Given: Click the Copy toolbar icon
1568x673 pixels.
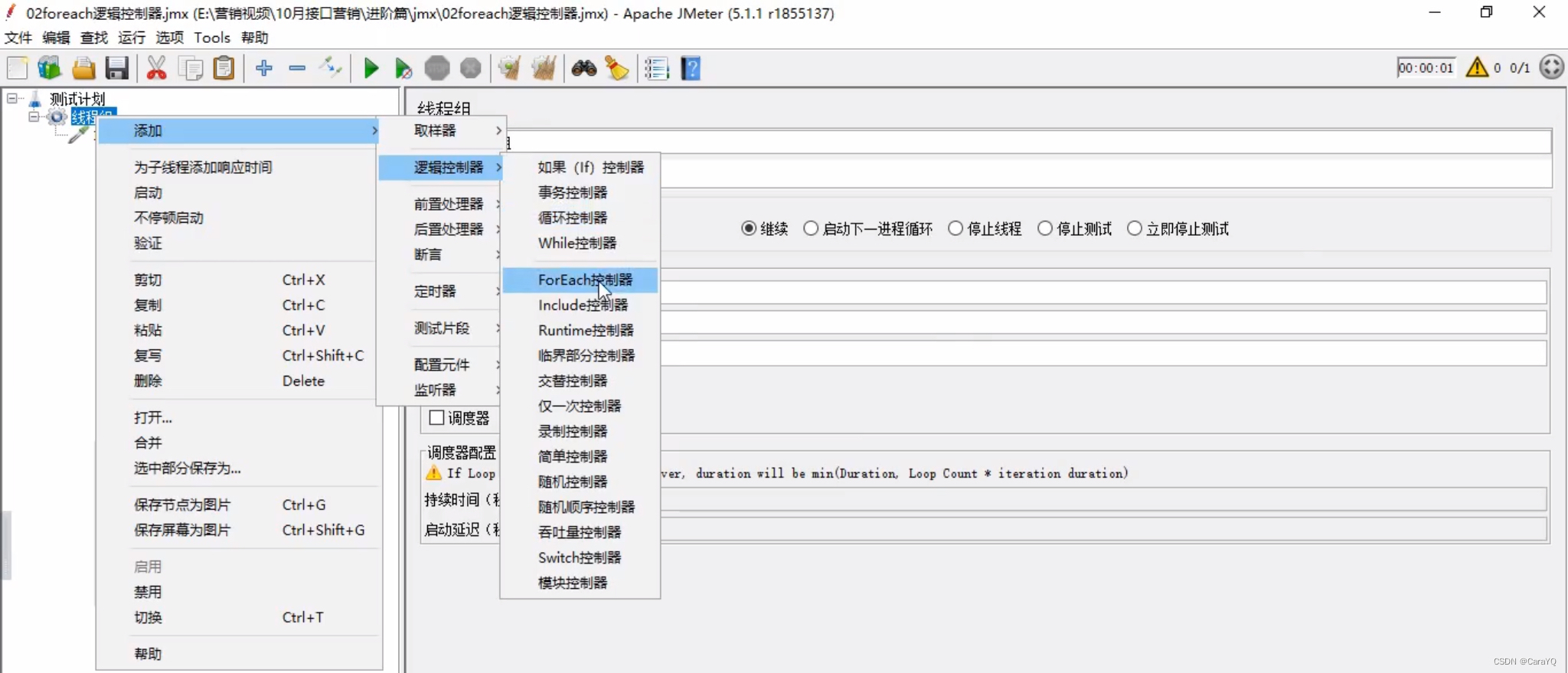Looking at the screenshot, I should pos(190,68).
